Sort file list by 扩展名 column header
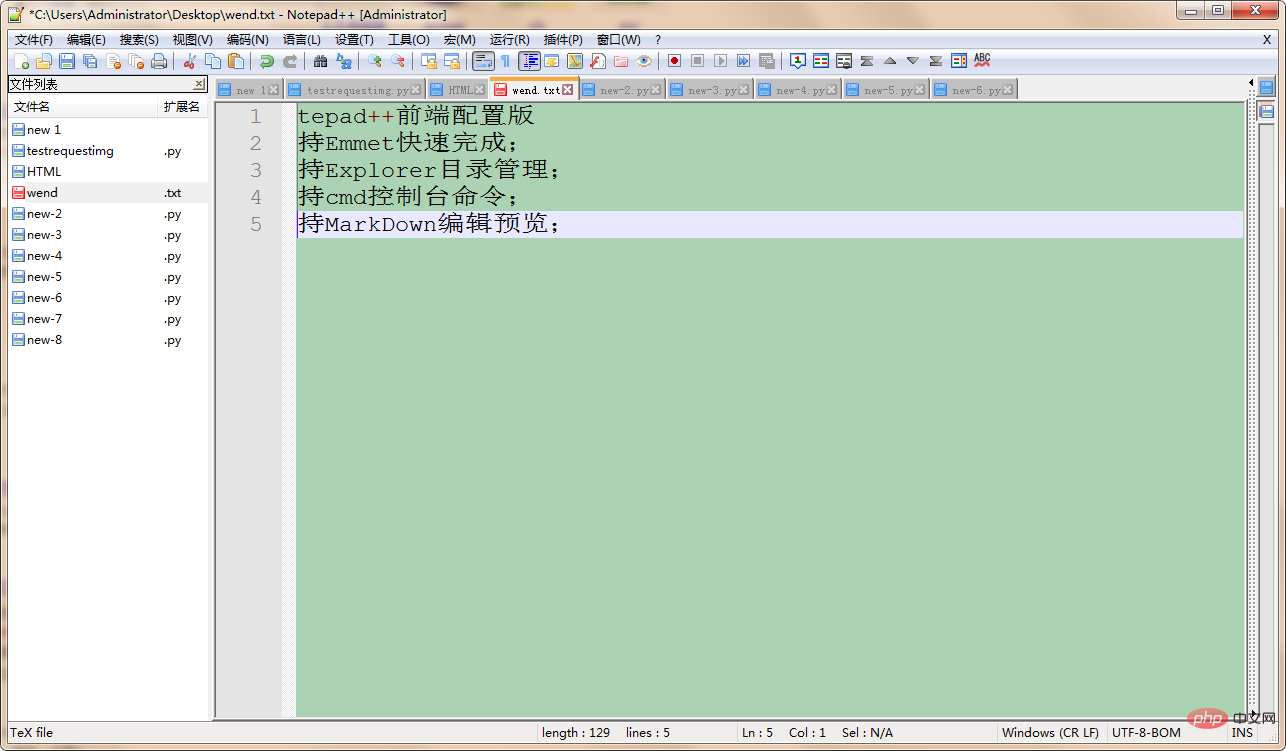The image size is (1286, 751). click(184, 107)
